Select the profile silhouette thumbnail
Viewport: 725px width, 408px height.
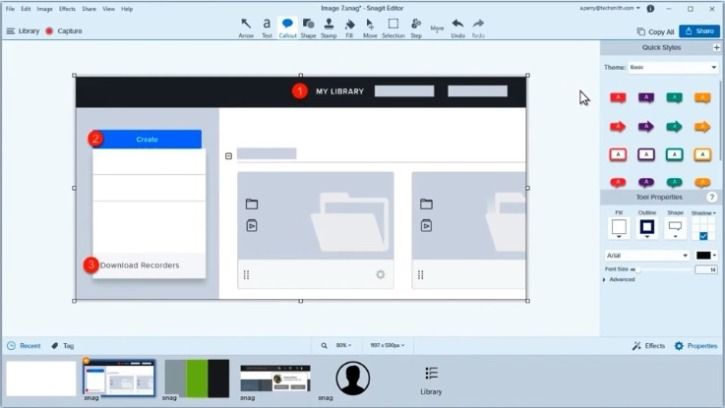pos(353,378)
